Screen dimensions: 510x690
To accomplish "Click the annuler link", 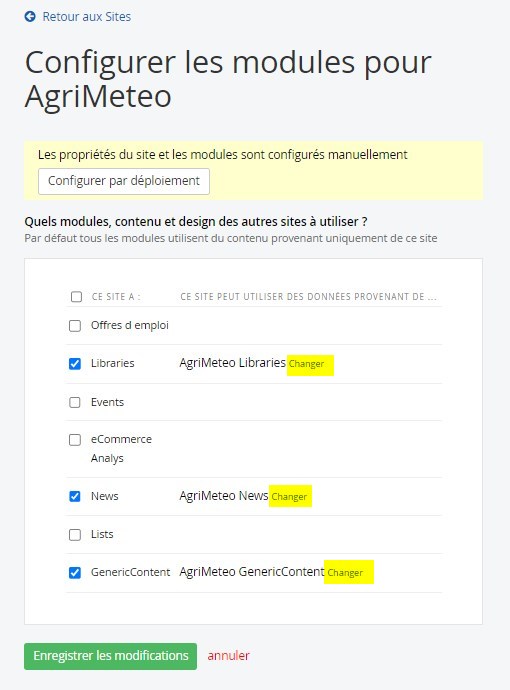I will (x=228, y=656).
